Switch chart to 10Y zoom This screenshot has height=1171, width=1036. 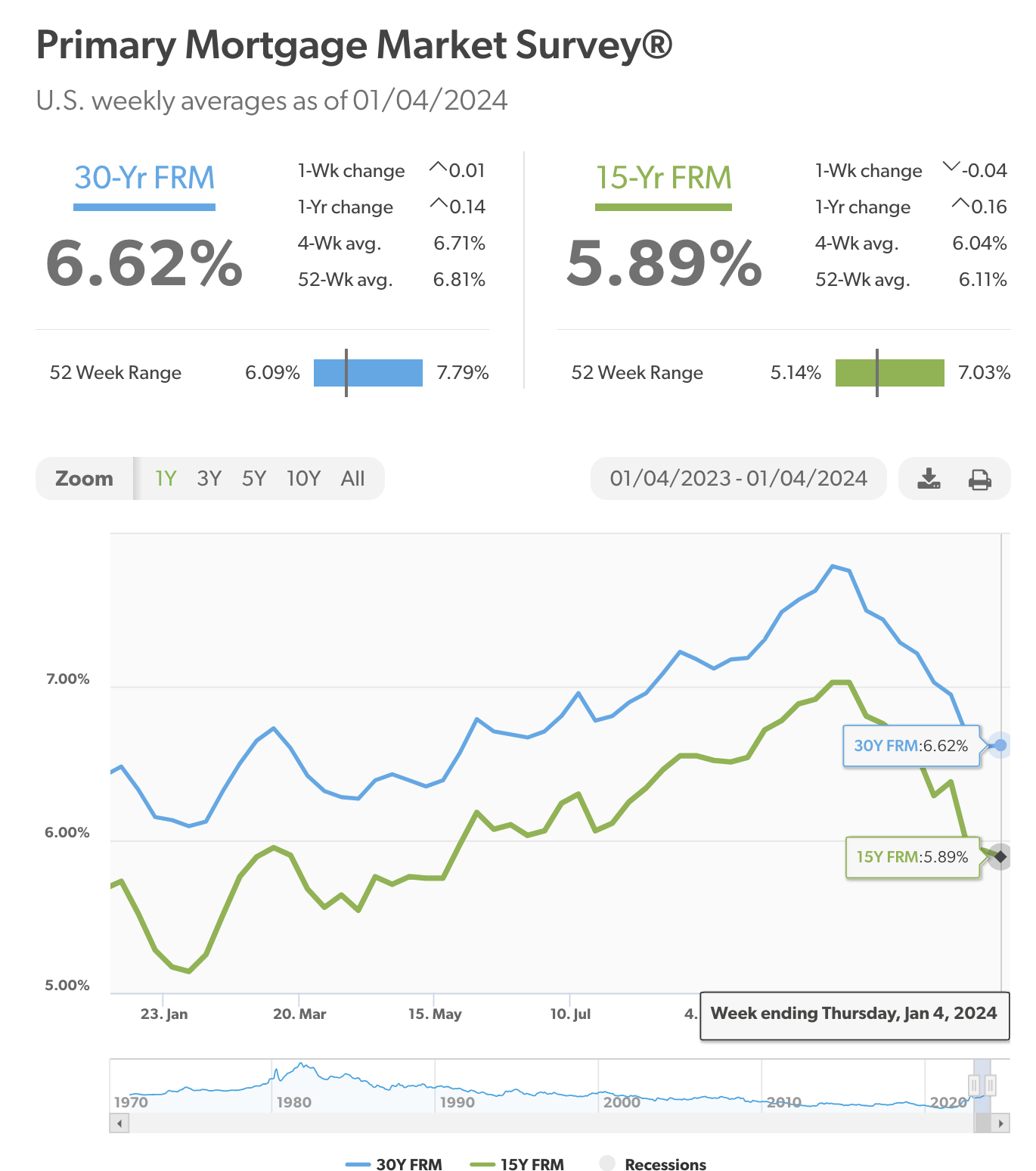303,479
